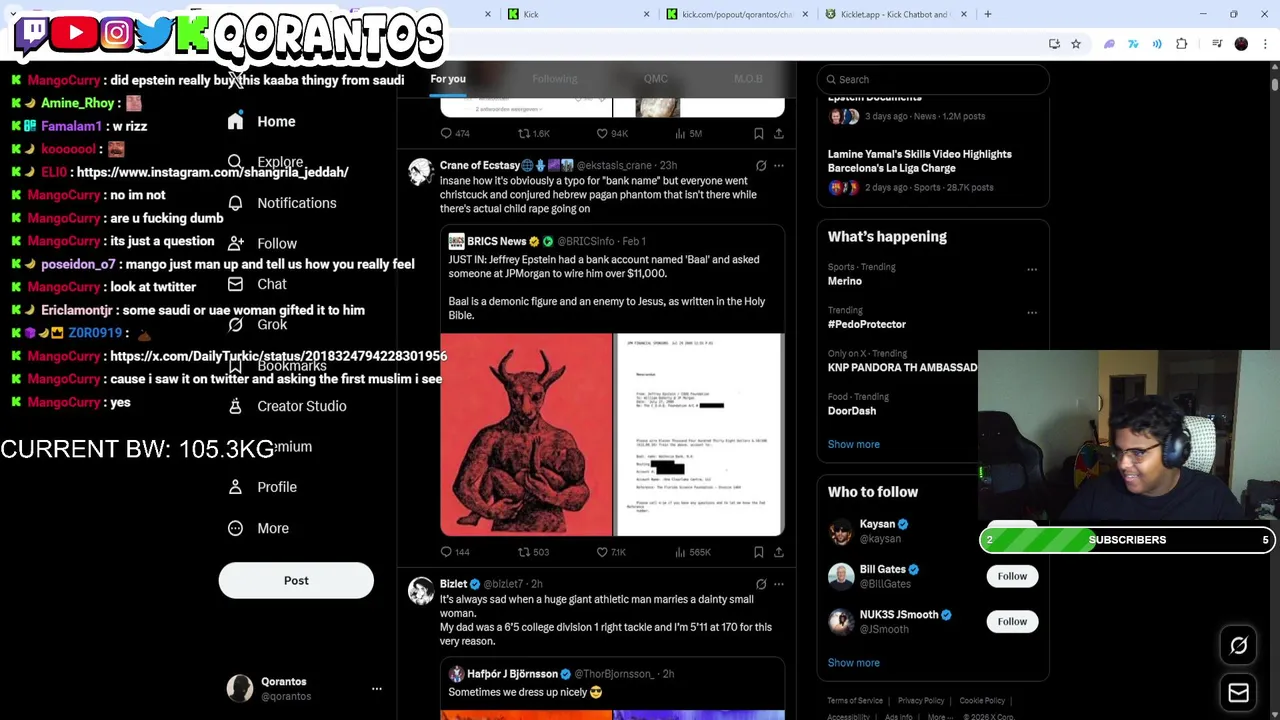View analytics of the 5M views tweet

click(689, 133)
